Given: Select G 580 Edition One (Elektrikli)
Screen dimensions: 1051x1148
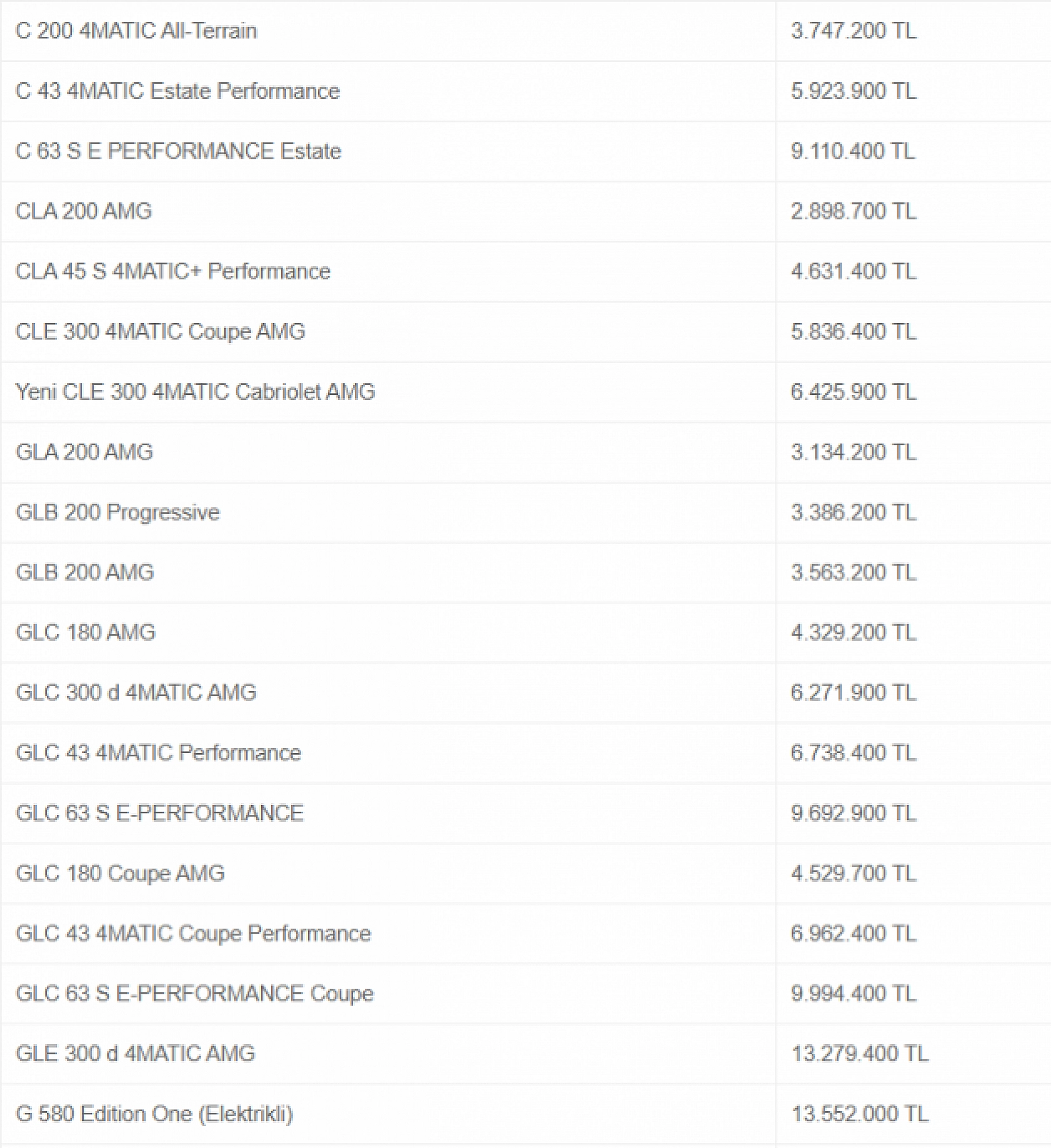Looking at the screenshot, I should [x=154, y=1114].
